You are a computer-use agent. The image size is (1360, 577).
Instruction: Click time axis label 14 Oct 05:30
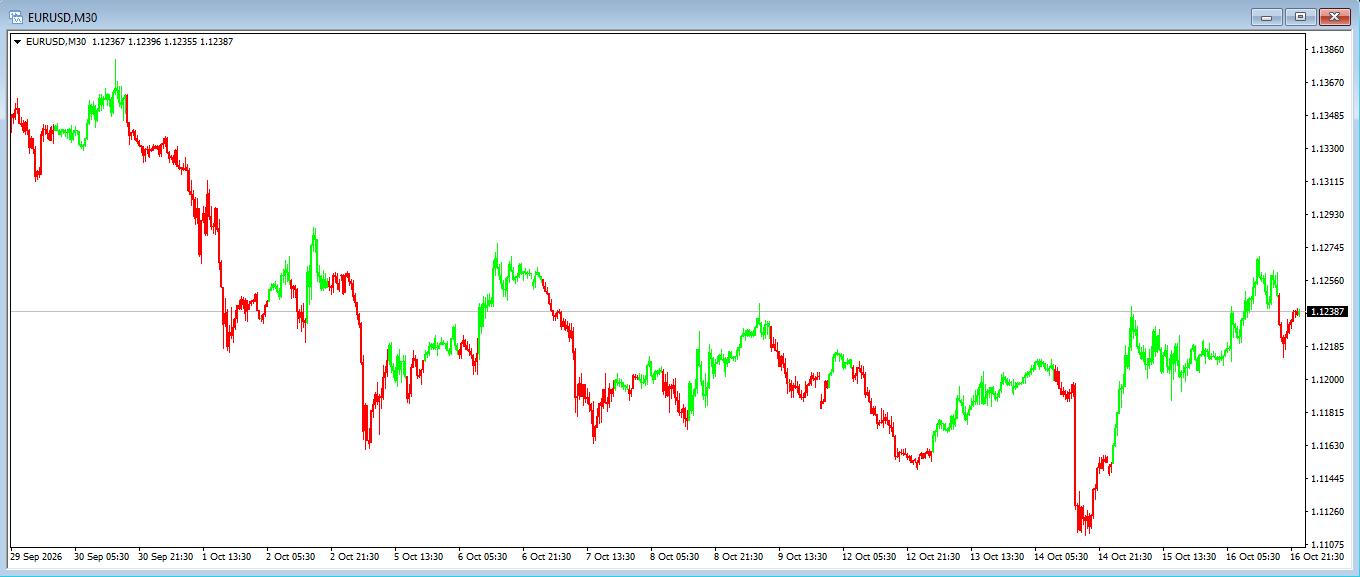[x=1062, y=556]
